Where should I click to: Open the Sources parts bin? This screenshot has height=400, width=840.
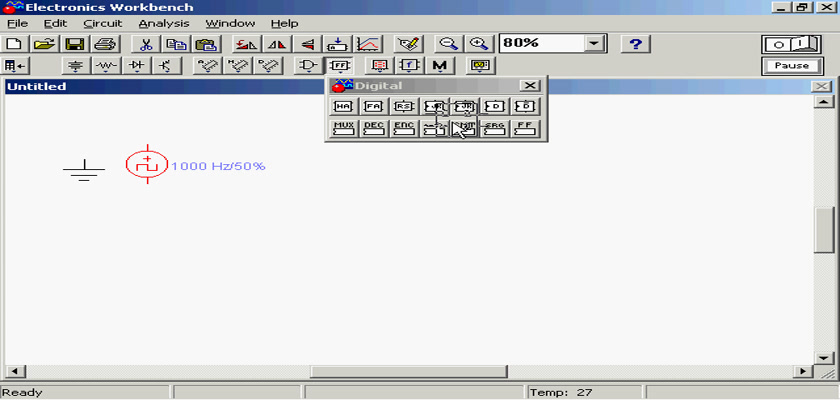75,66
